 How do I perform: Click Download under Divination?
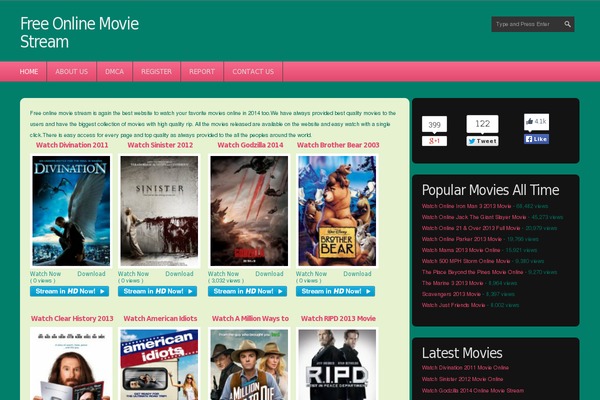pyautogui.click(x=91, y=274)
